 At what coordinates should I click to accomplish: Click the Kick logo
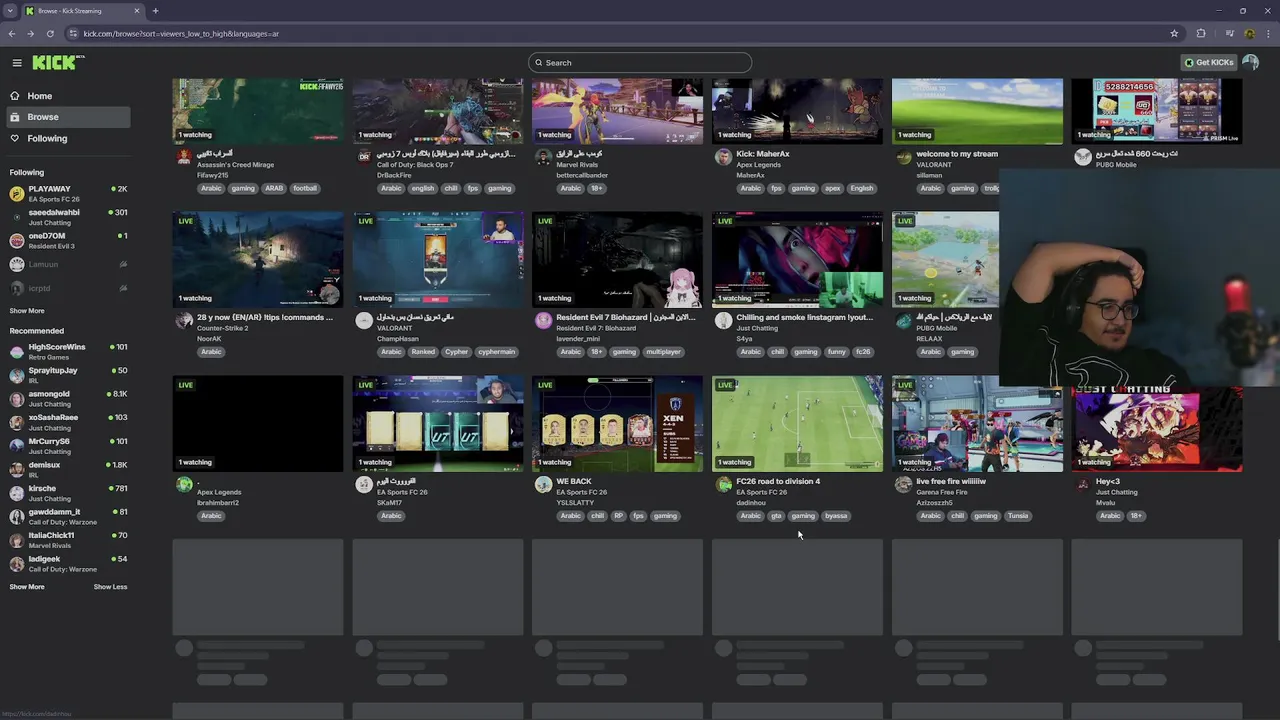click(58, 62)
